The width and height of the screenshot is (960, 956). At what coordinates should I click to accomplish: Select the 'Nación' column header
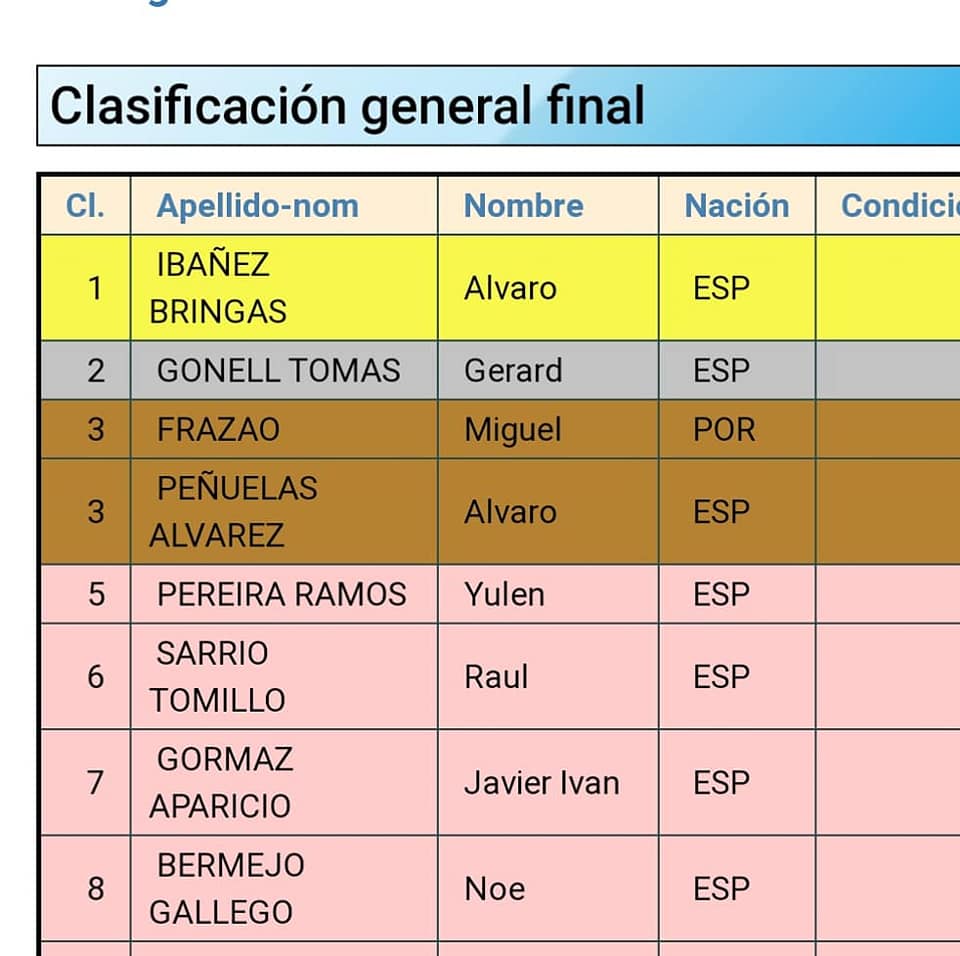736,205
